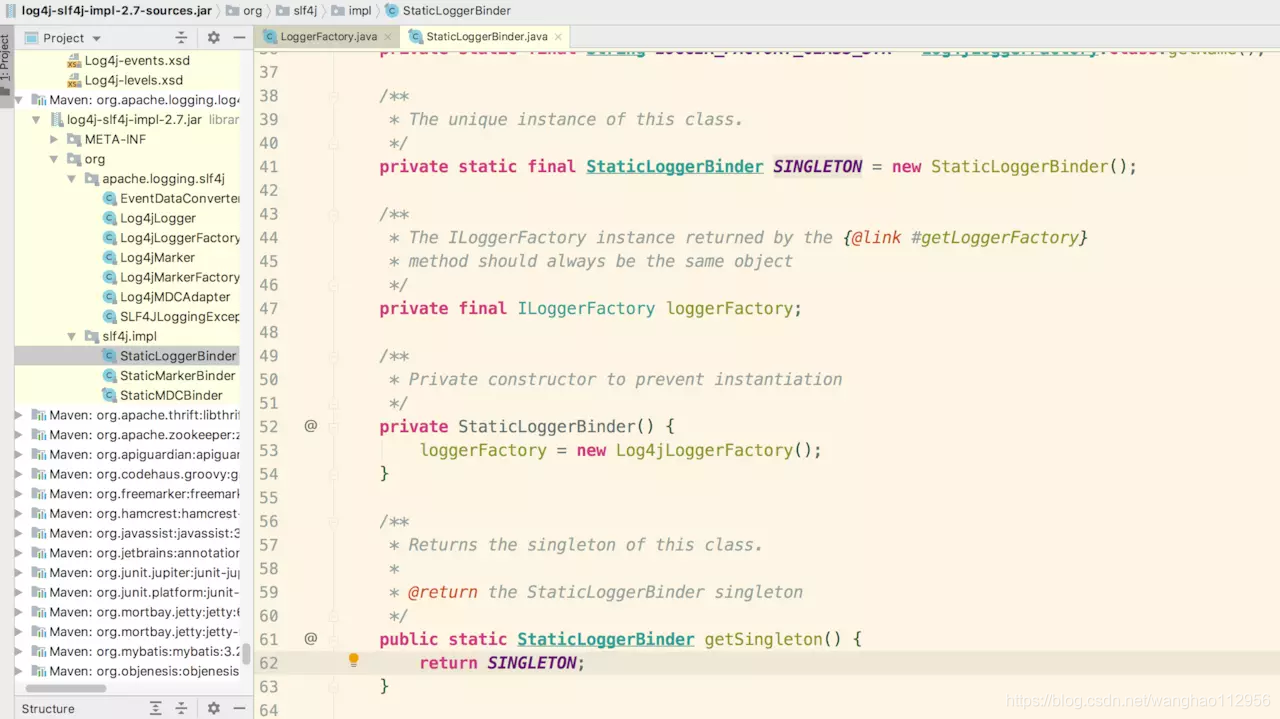
Task: Click the Project tree horizontal scrollbar
Action: (x=66, y=689)
